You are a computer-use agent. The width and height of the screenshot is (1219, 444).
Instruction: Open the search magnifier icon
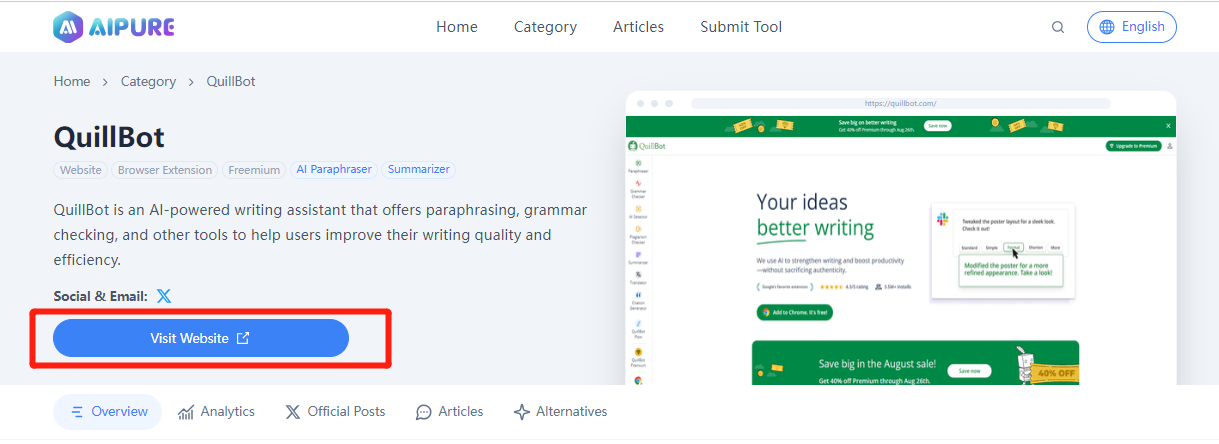tap(1058, 27)
